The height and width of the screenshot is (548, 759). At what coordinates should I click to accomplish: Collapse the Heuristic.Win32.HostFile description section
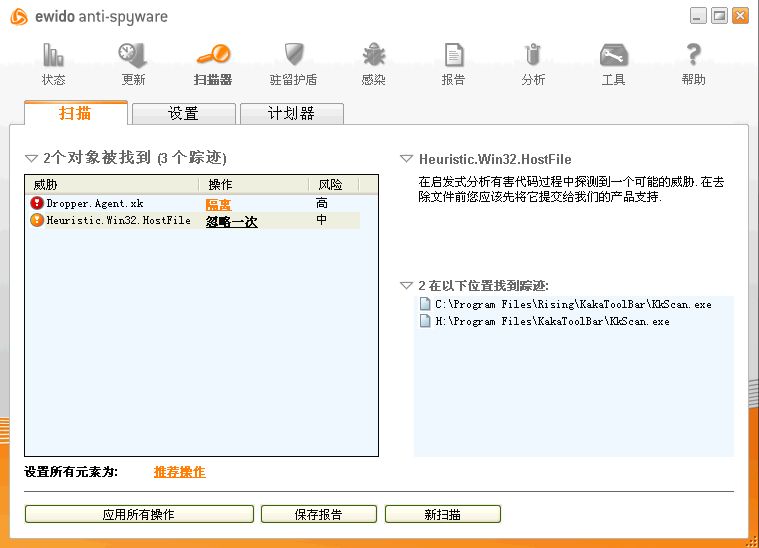(407, 159)
